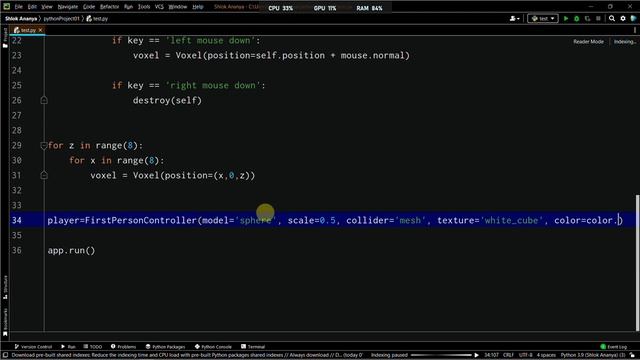Close the test.py editor tab
The image size is (640, 360).
pyautogui.click(x=40, y=30)
